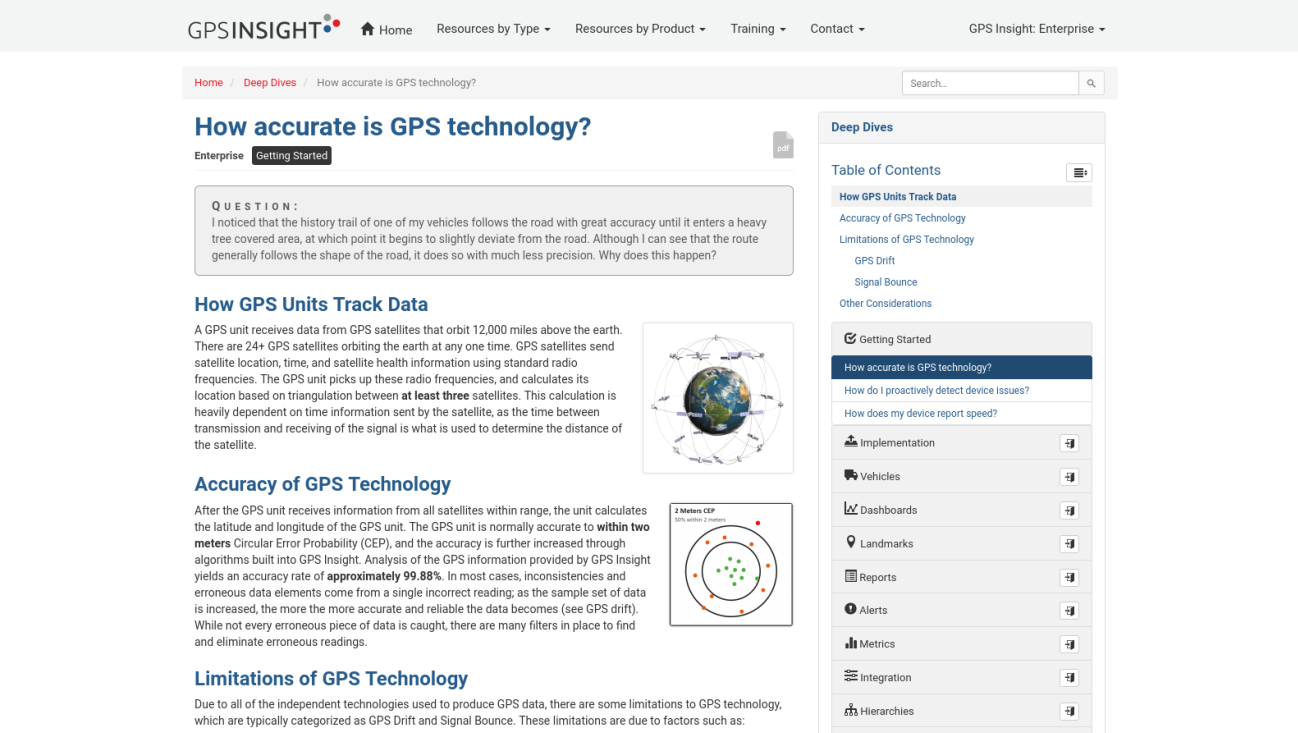The height and width of the screenshot is (733, 1298).
Task: Expand Reports with its arrow icon
Action: tap(1069, 578)
